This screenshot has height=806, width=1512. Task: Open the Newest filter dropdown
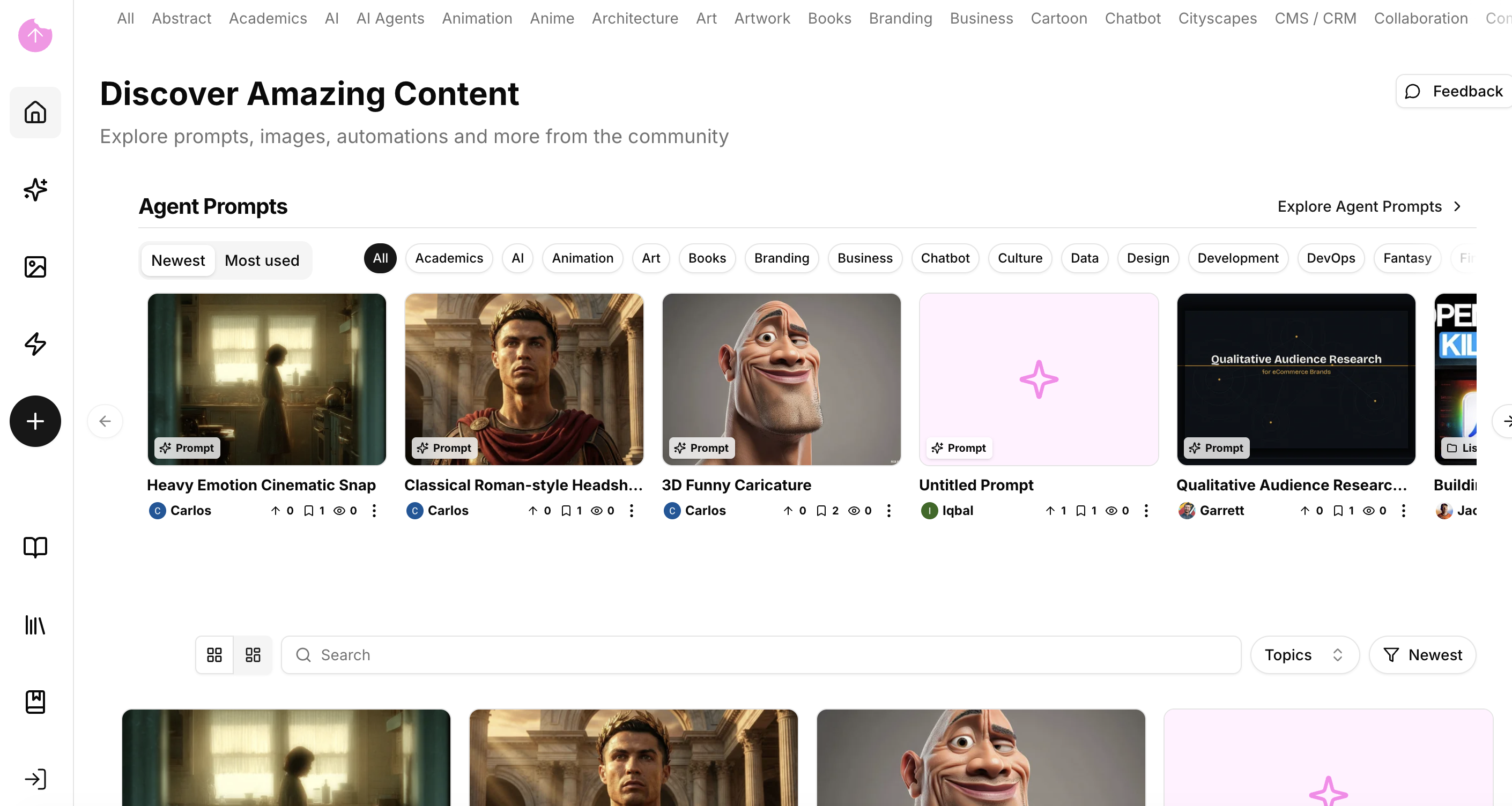pos(1422,655)
